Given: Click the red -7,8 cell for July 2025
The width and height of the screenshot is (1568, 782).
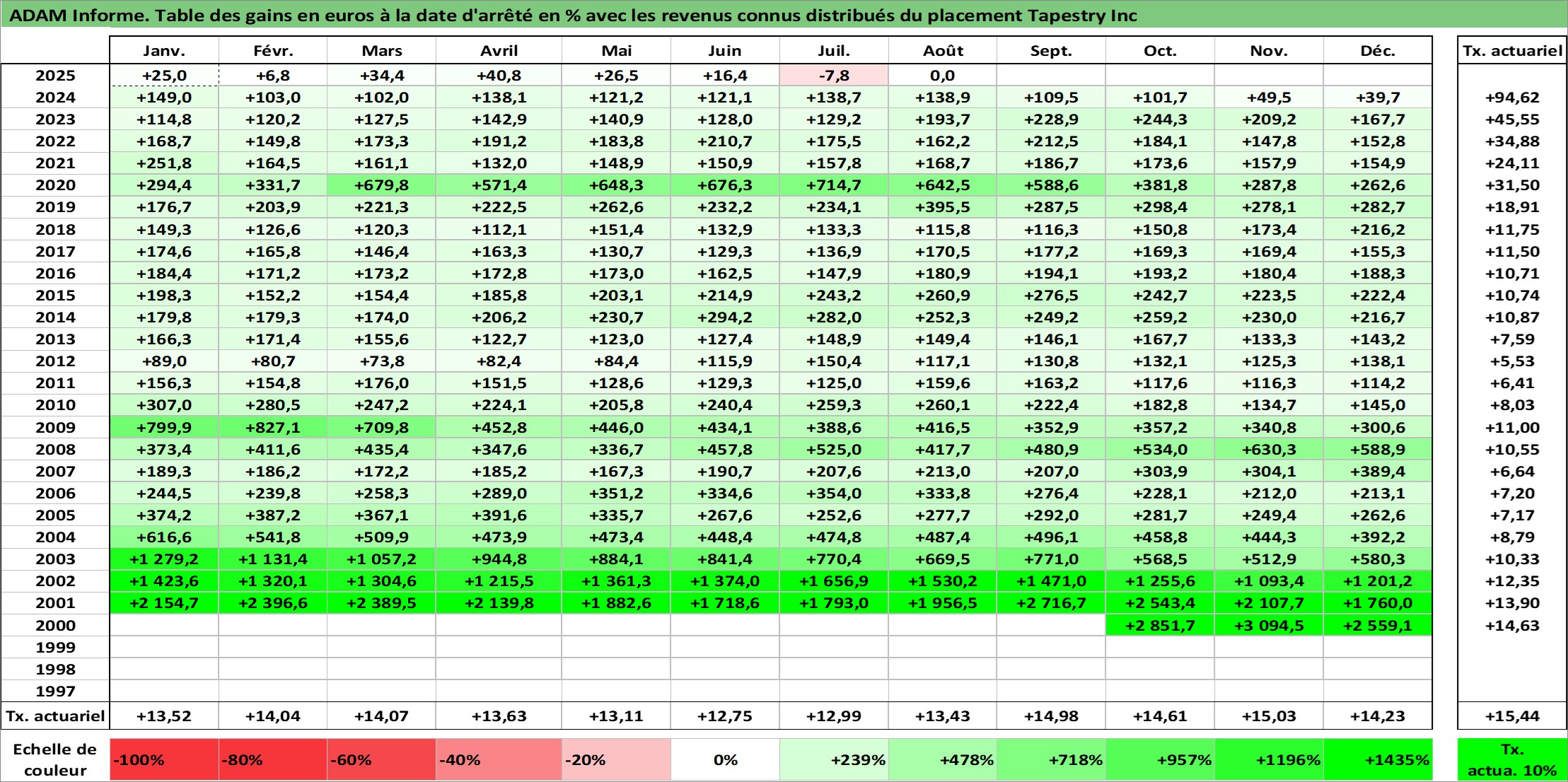Looking at the screenshot, I should click(x=834, y=76).
